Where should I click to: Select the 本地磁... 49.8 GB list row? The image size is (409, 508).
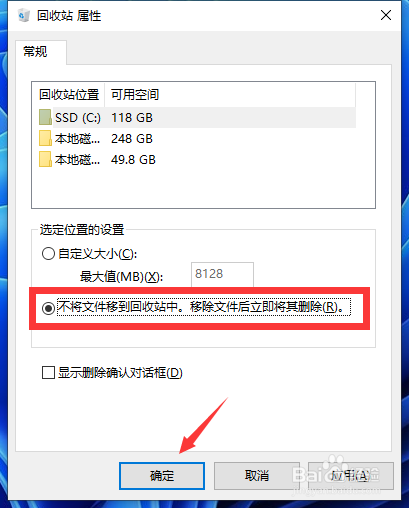click(x=197, y=159)
